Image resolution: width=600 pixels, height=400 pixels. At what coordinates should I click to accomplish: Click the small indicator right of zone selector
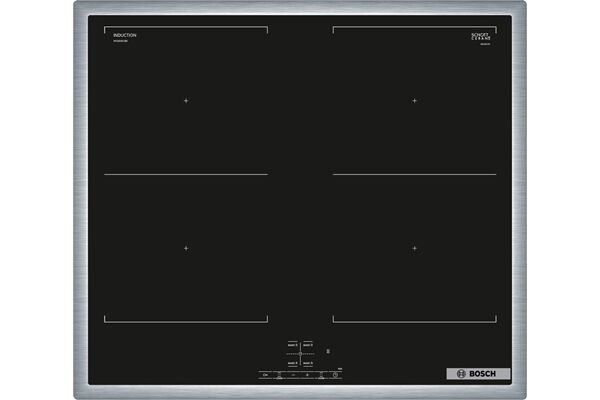pyautogui.click(x=328, y=351)
